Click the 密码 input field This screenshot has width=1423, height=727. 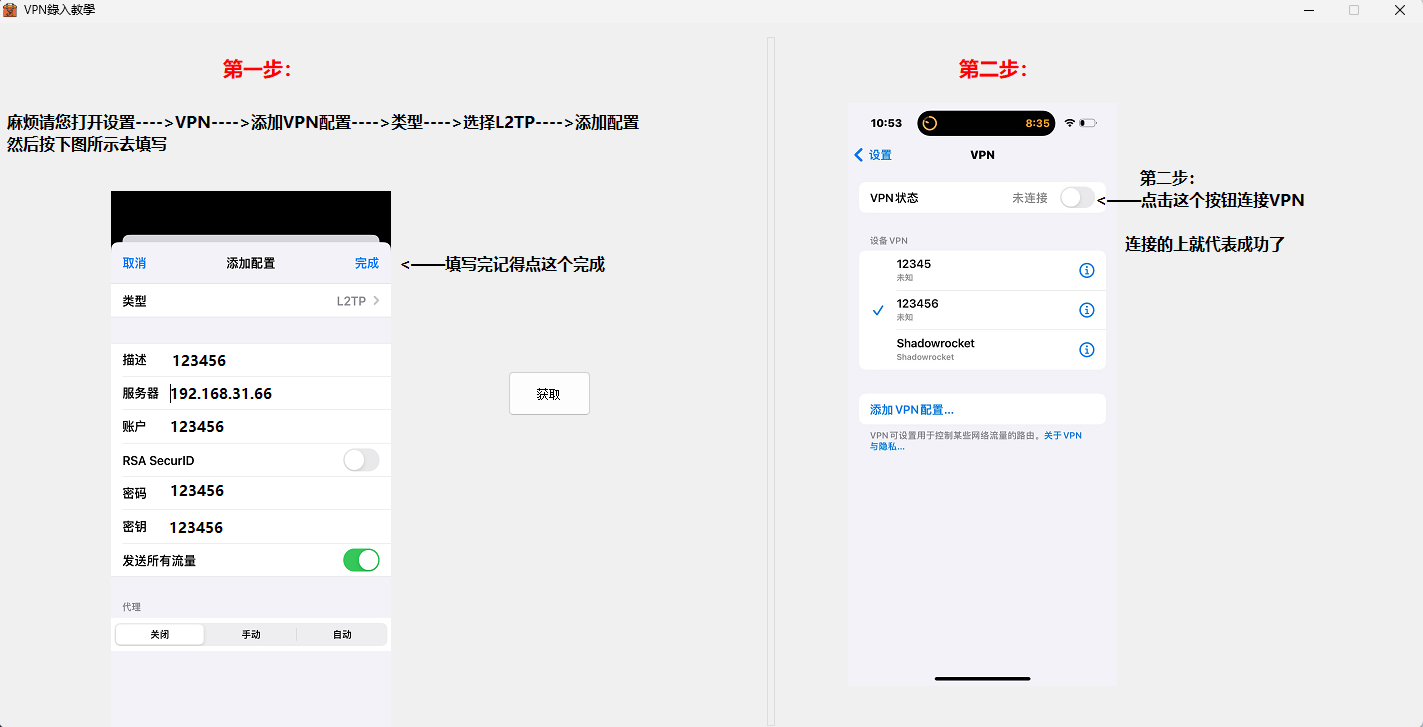click(251, 493)
